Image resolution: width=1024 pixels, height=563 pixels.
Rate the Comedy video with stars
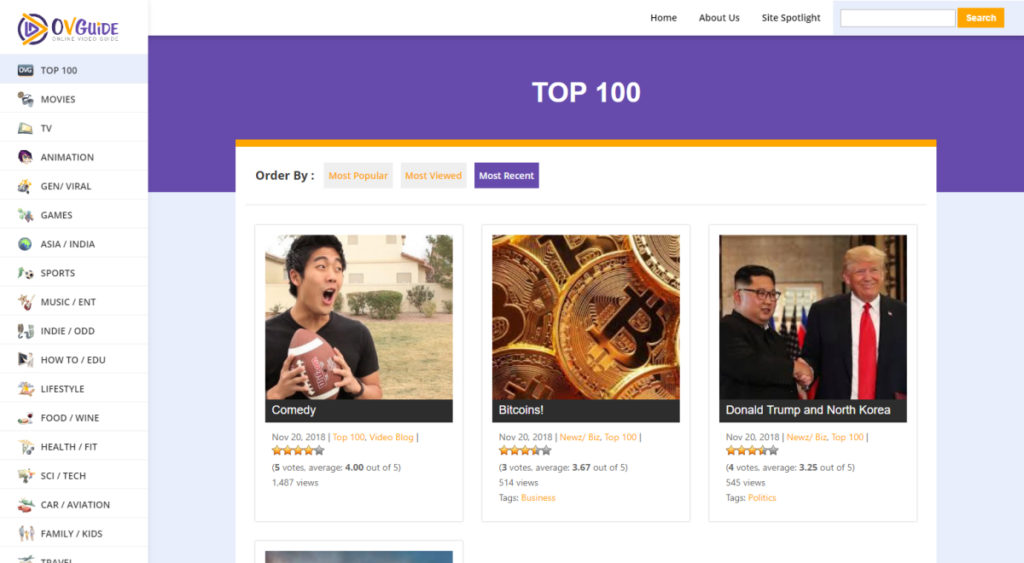click(x=298, y=451)
